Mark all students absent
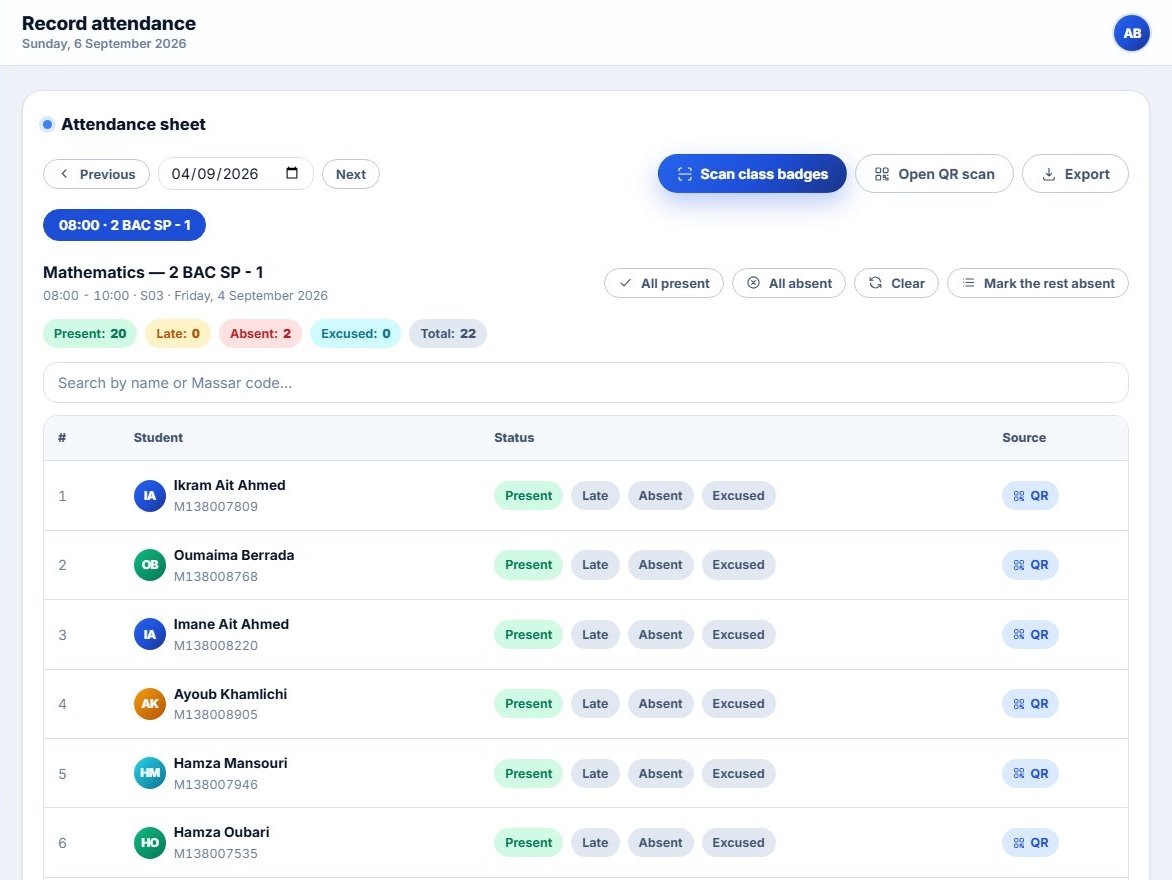 [x=789, y=283]
